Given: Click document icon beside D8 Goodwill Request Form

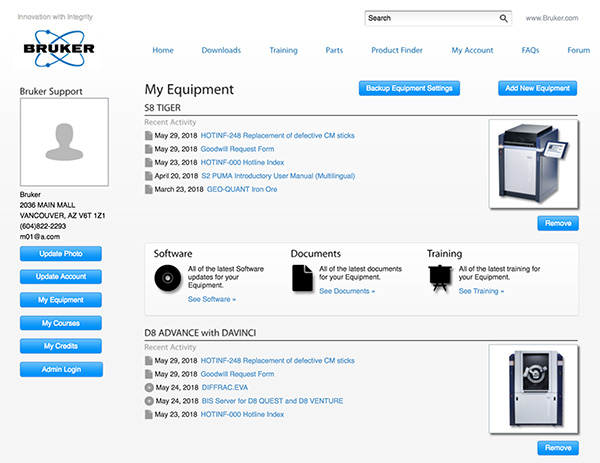Looking at the screenshot, I should 148,374.
